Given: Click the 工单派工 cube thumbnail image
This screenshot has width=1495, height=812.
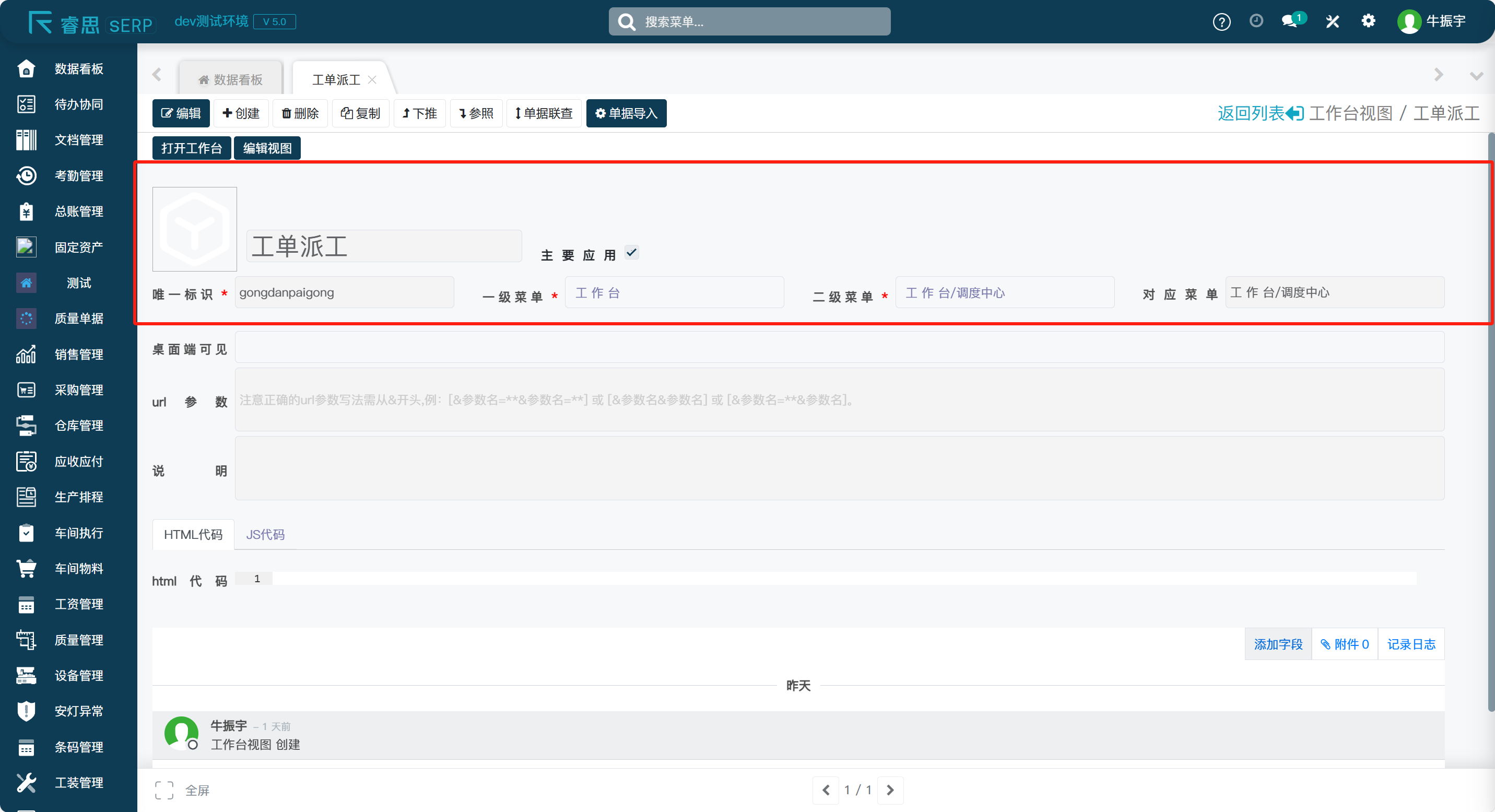Looking at the screenshot, I should point(194,229).
